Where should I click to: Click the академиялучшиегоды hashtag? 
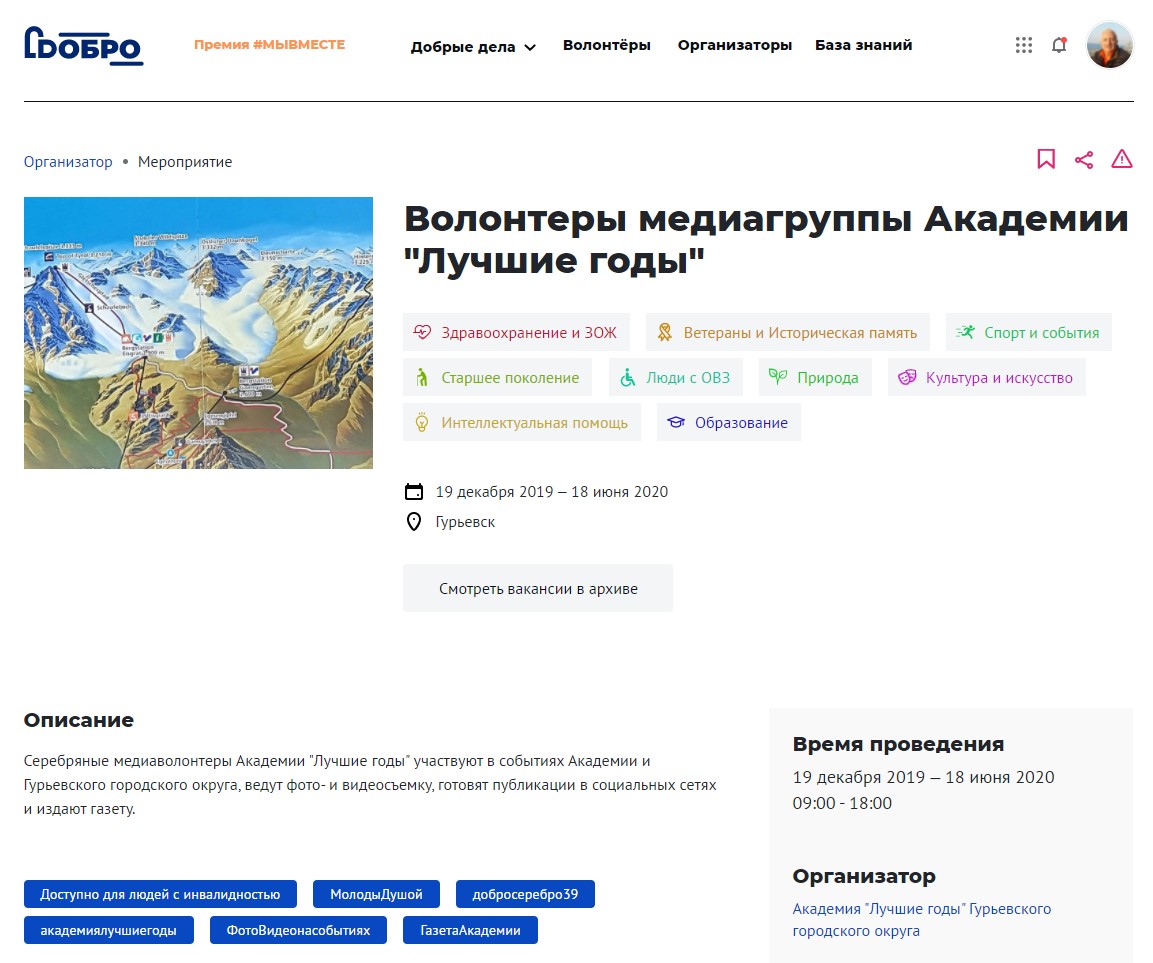pos(109,930)
